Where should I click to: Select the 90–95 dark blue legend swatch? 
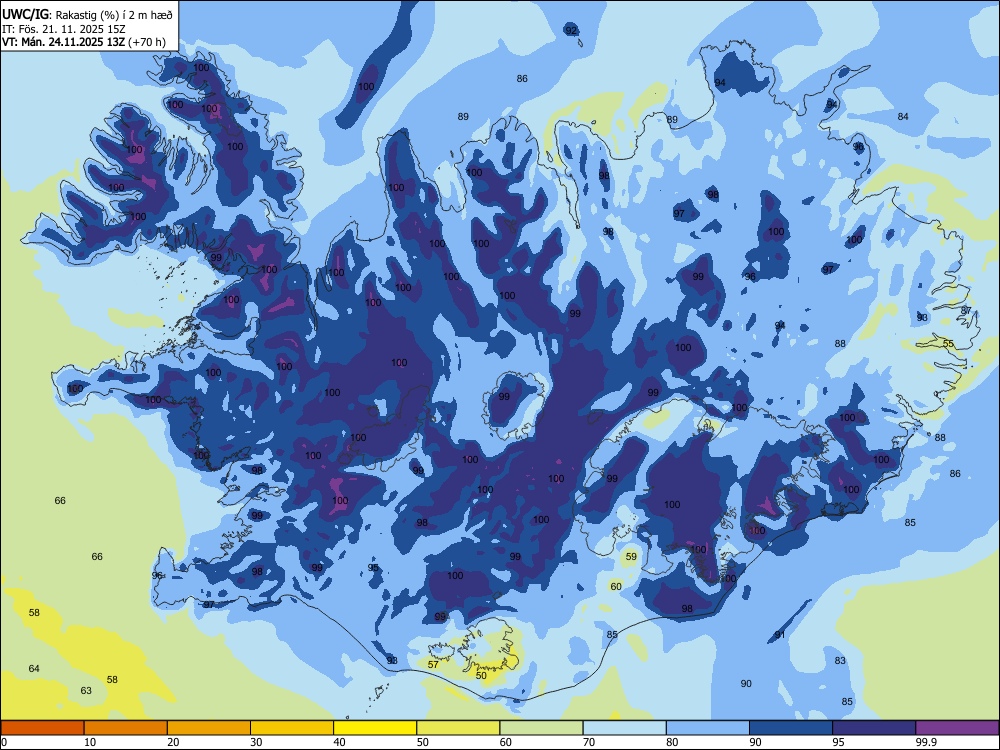791,728
